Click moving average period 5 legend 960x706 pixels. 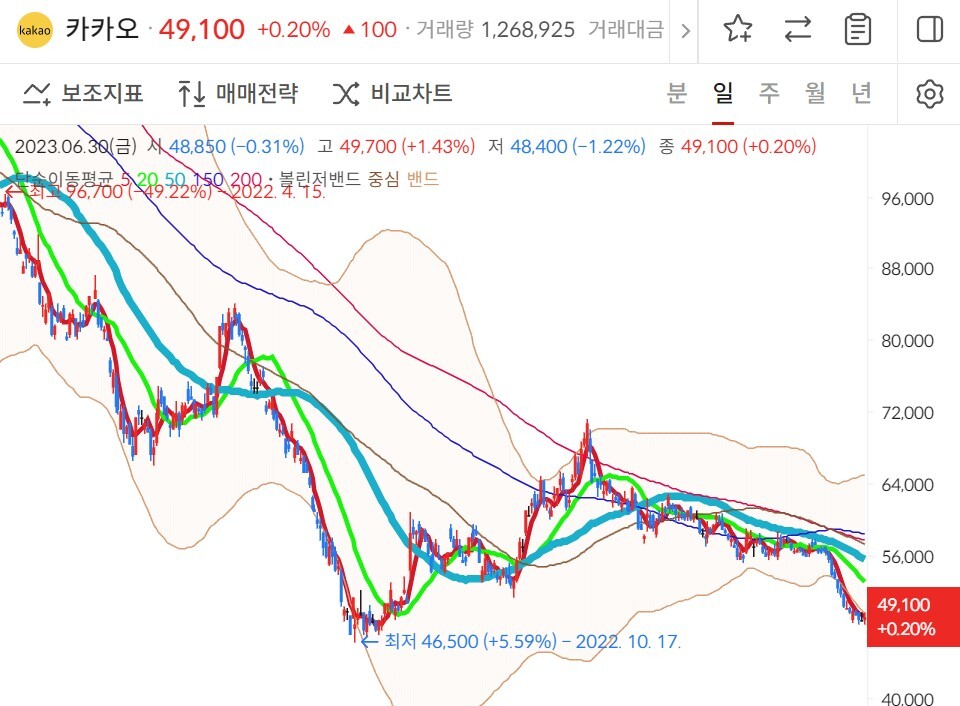click(x=125, y=179)
